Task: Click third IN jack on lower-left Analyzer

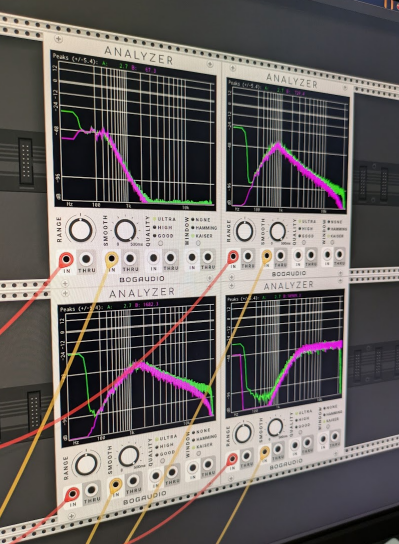Action: point(156,476)
